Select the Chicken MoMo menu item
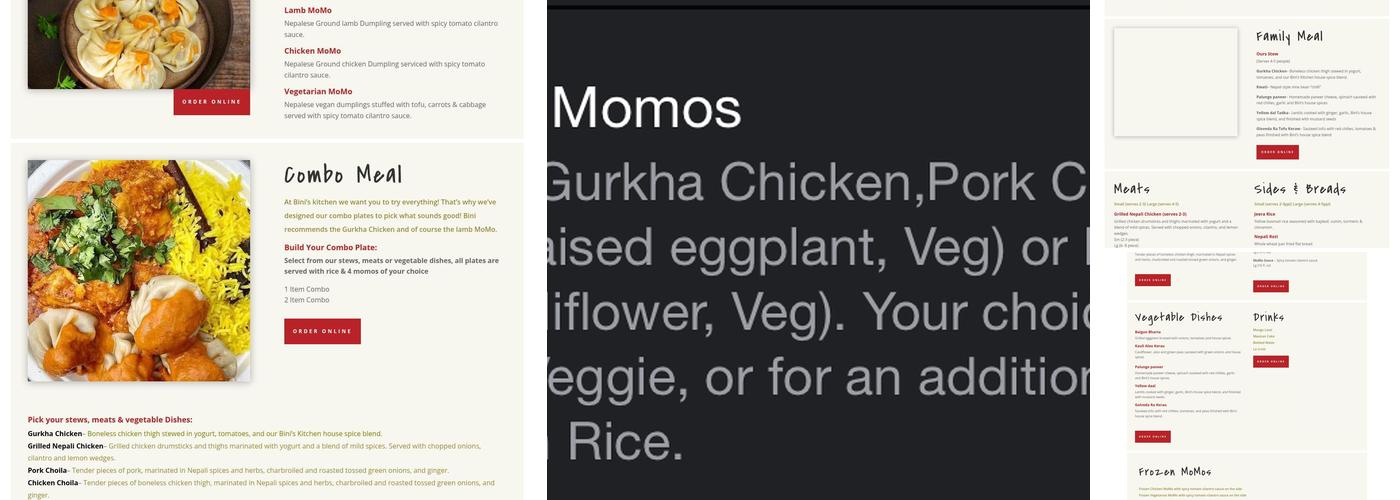The image size is (1400, 500). [312, 51]
